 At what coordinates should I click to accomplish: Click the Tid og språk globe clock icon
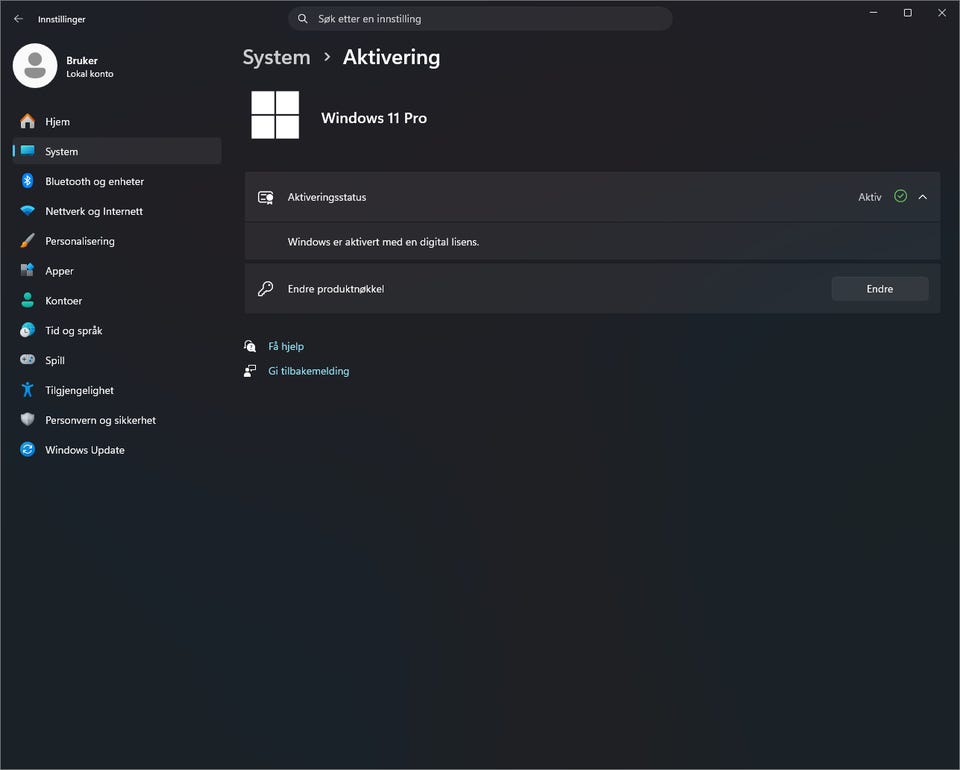point(28,330)
